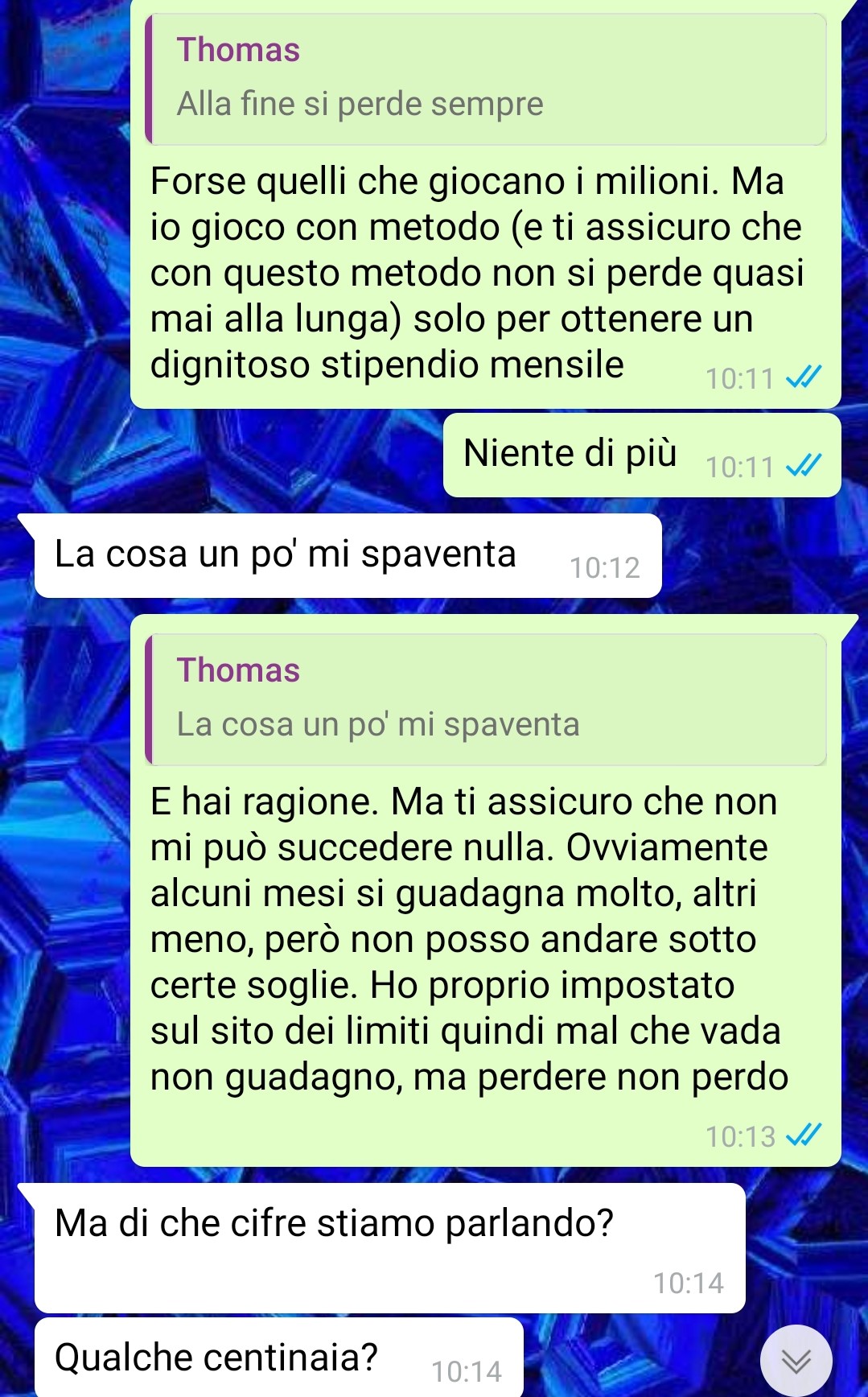The width and height of the screenshot is (868, 1397).
Task: Select the "Niente di più" message bubble
Action: coord(642,455)
